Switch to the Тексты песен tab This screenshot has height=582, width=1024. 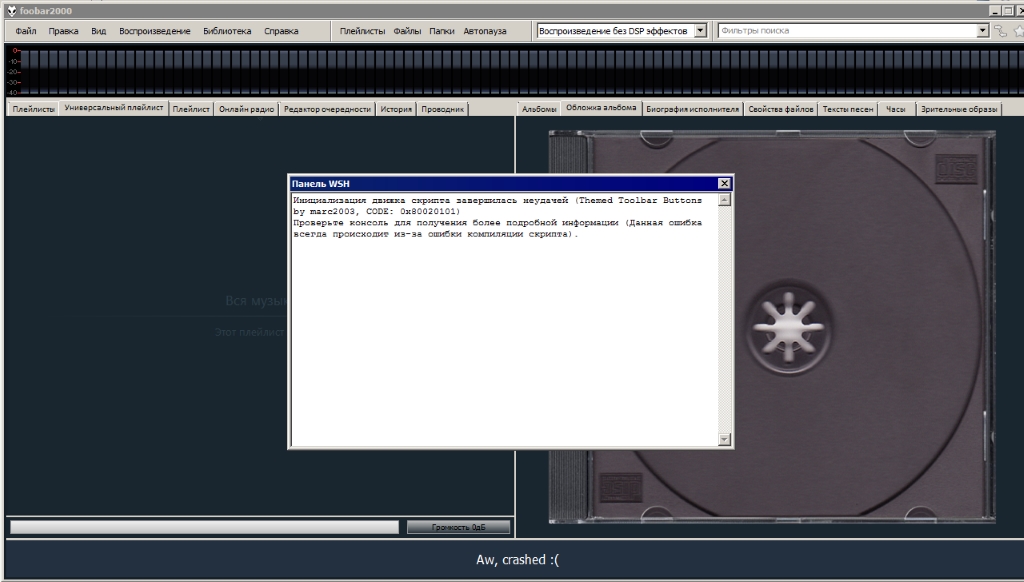pyautogui.click(x=848, y=109)
